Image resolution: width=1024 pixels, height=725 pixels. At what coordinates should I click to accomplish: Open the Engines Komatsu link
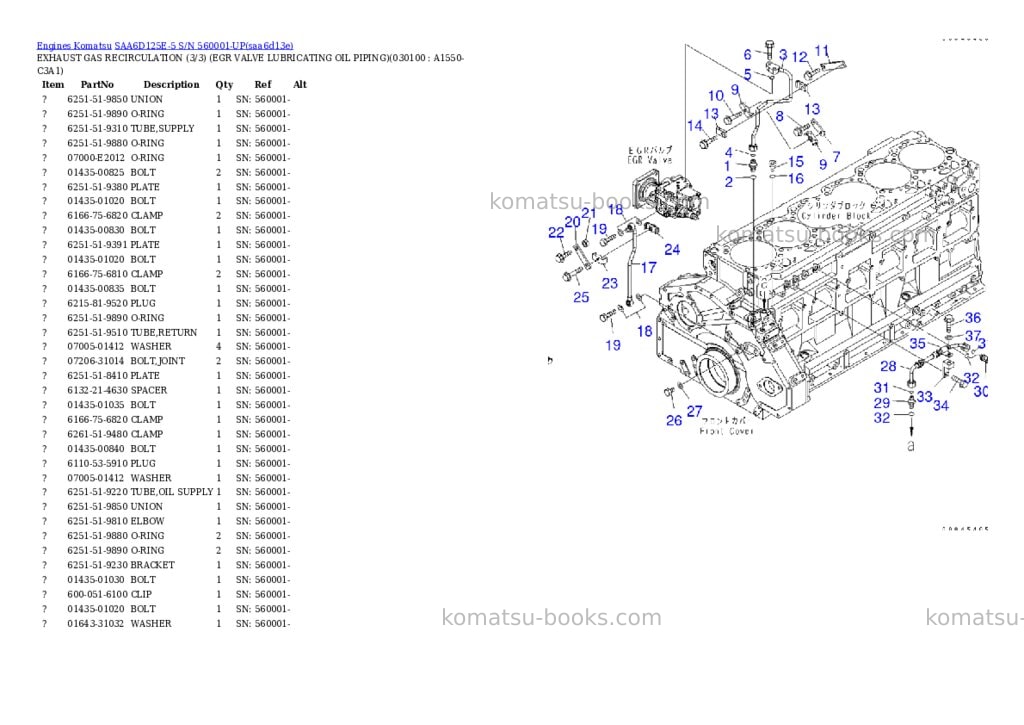tap(74, 46)
